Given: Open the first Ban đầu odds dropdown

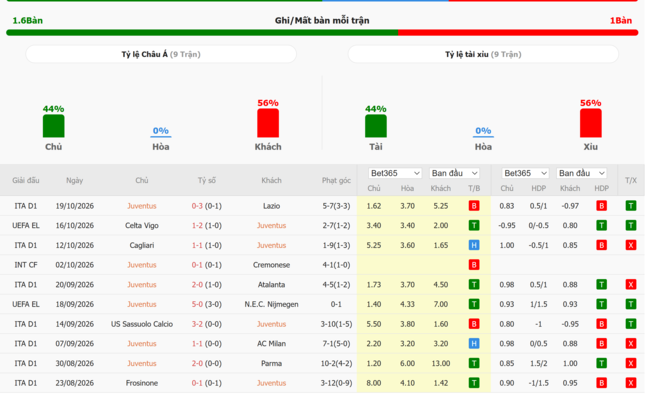Looking at the screenshot, I should pyautogui.click(x=454, y=173).
